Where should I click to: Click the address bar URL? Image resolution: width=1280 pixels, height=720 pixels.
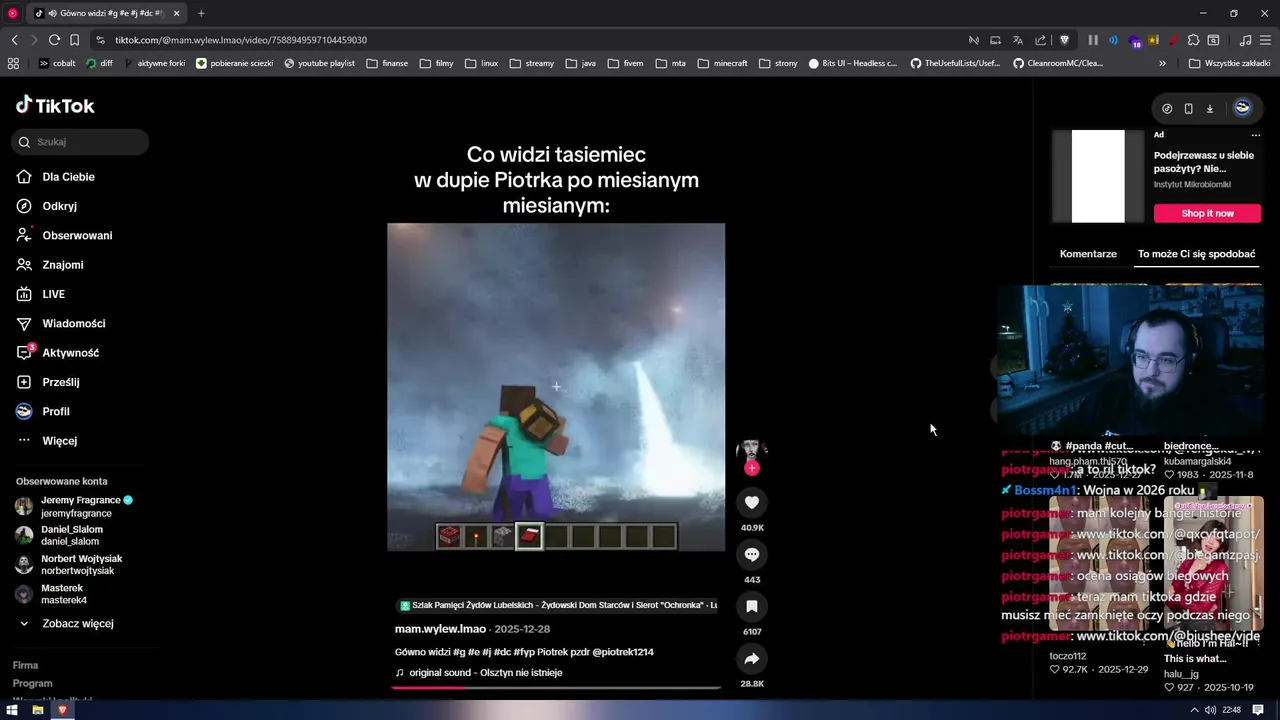coord(241,40)
